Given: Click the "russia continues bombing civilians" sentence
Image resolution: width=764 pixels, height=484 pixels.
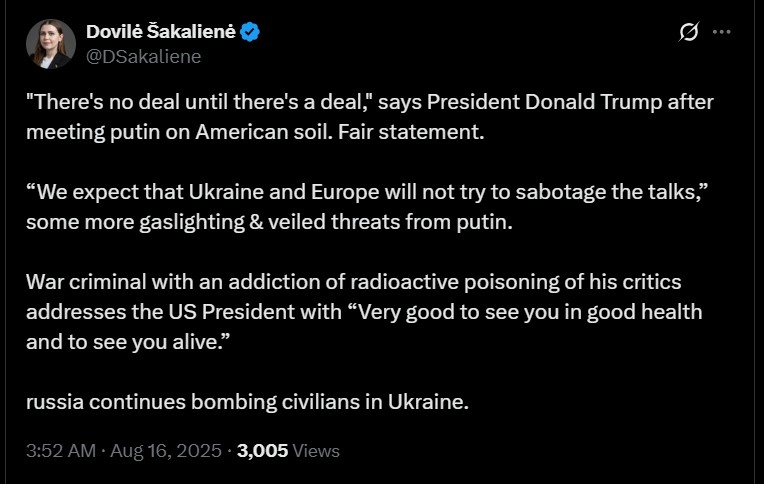Looking at the screenshot, I should (247, 403).
